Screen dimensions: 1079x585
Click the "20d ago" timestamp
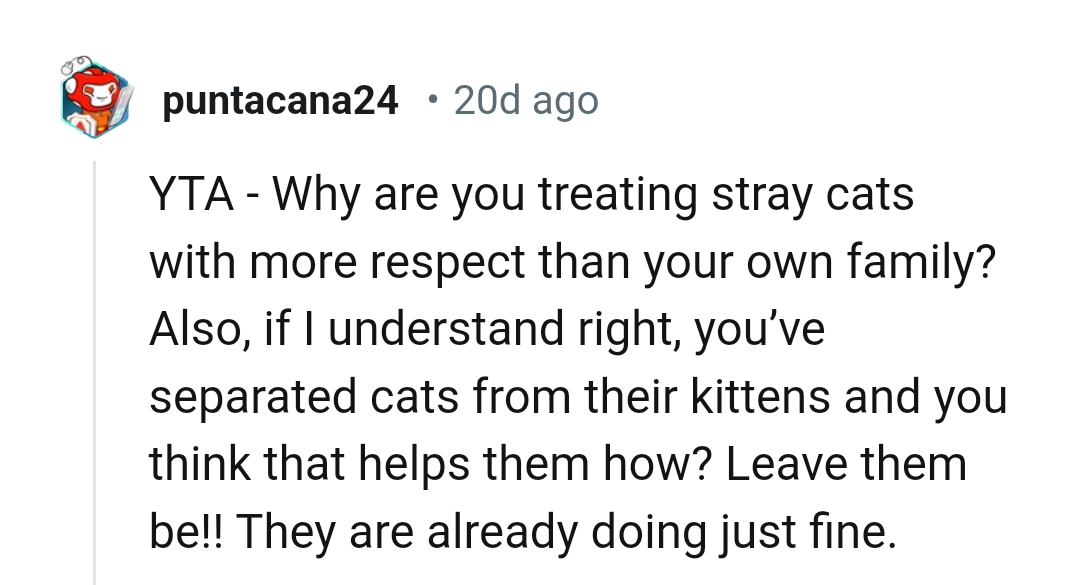[525, 101]
